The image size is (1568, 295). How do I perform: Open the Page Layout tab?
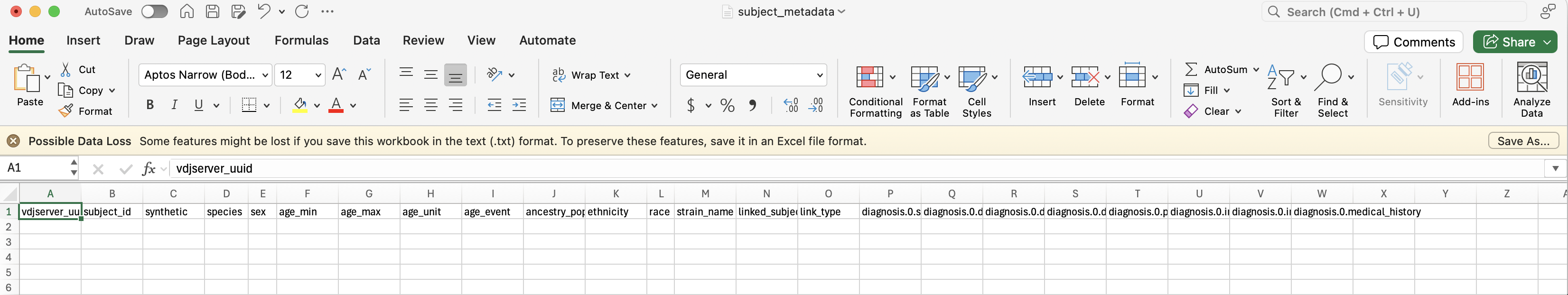pos(214,40)
